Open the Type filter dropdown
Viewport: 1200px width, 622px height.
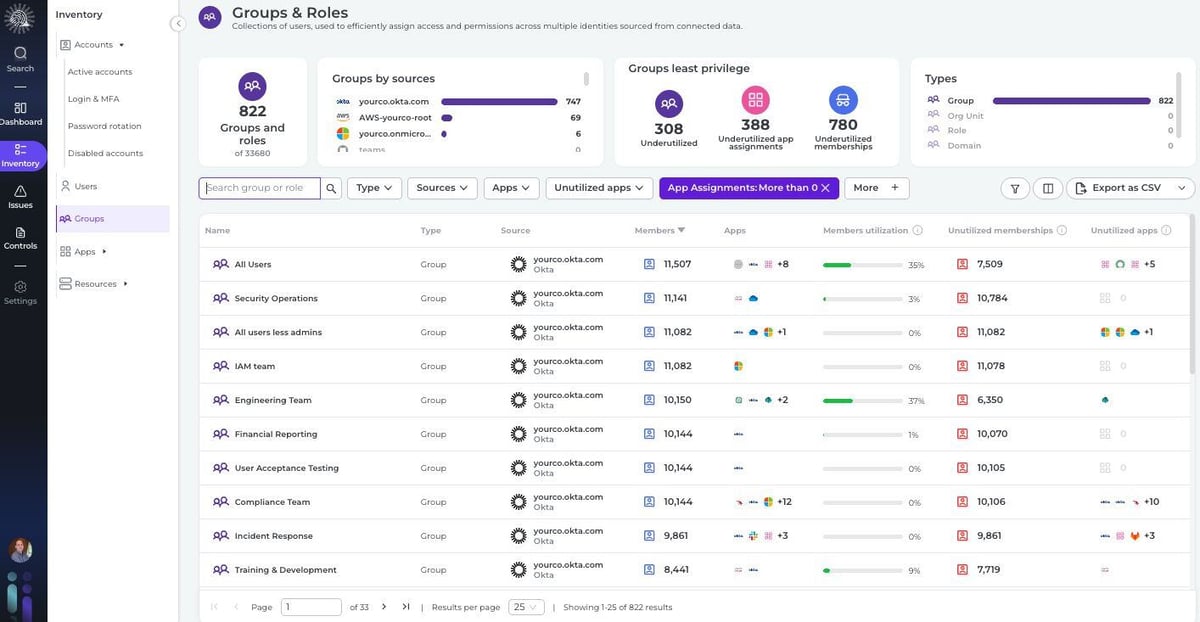click(x=375, y=188)
